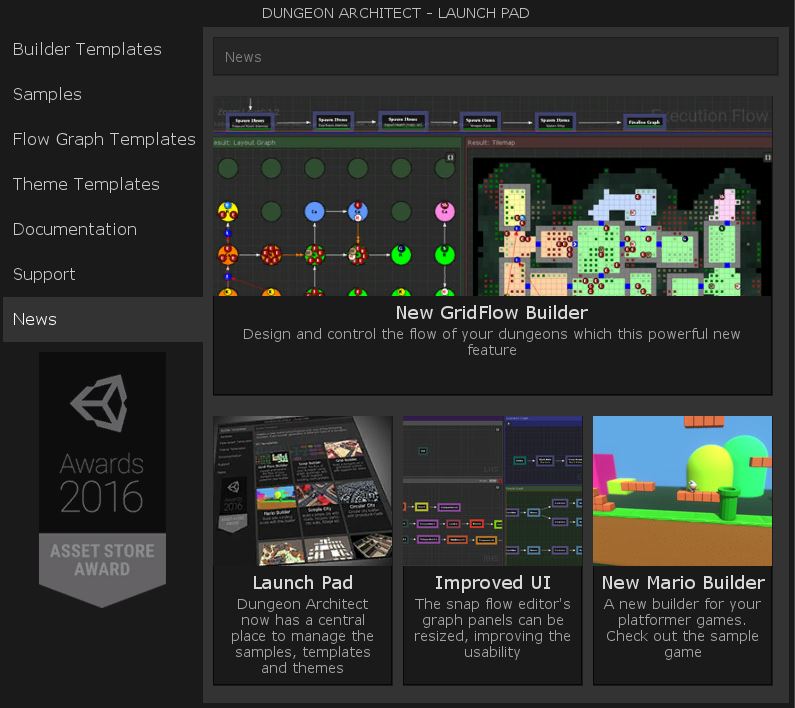The width and height of the screenshot is (795, 708).
Task: Click the Launch Pad card title
Action: pyautogui.click(x=303, y=583)
